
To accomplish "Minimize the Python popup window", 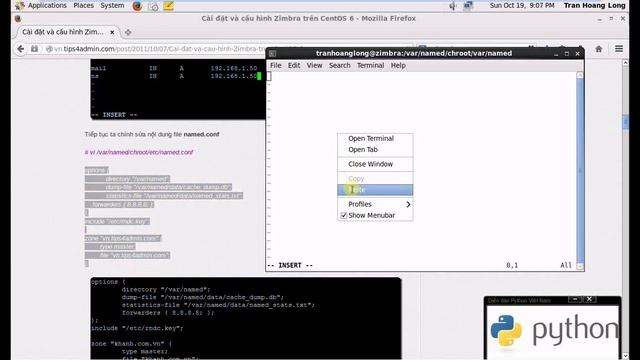I will 575,299.
